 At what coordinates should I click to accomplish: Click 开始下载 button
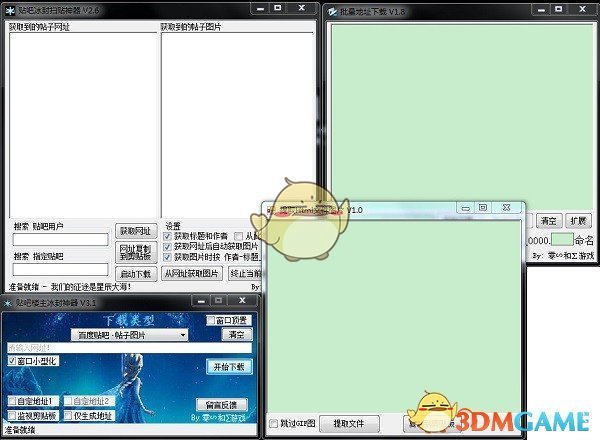(x=229, y=367)
